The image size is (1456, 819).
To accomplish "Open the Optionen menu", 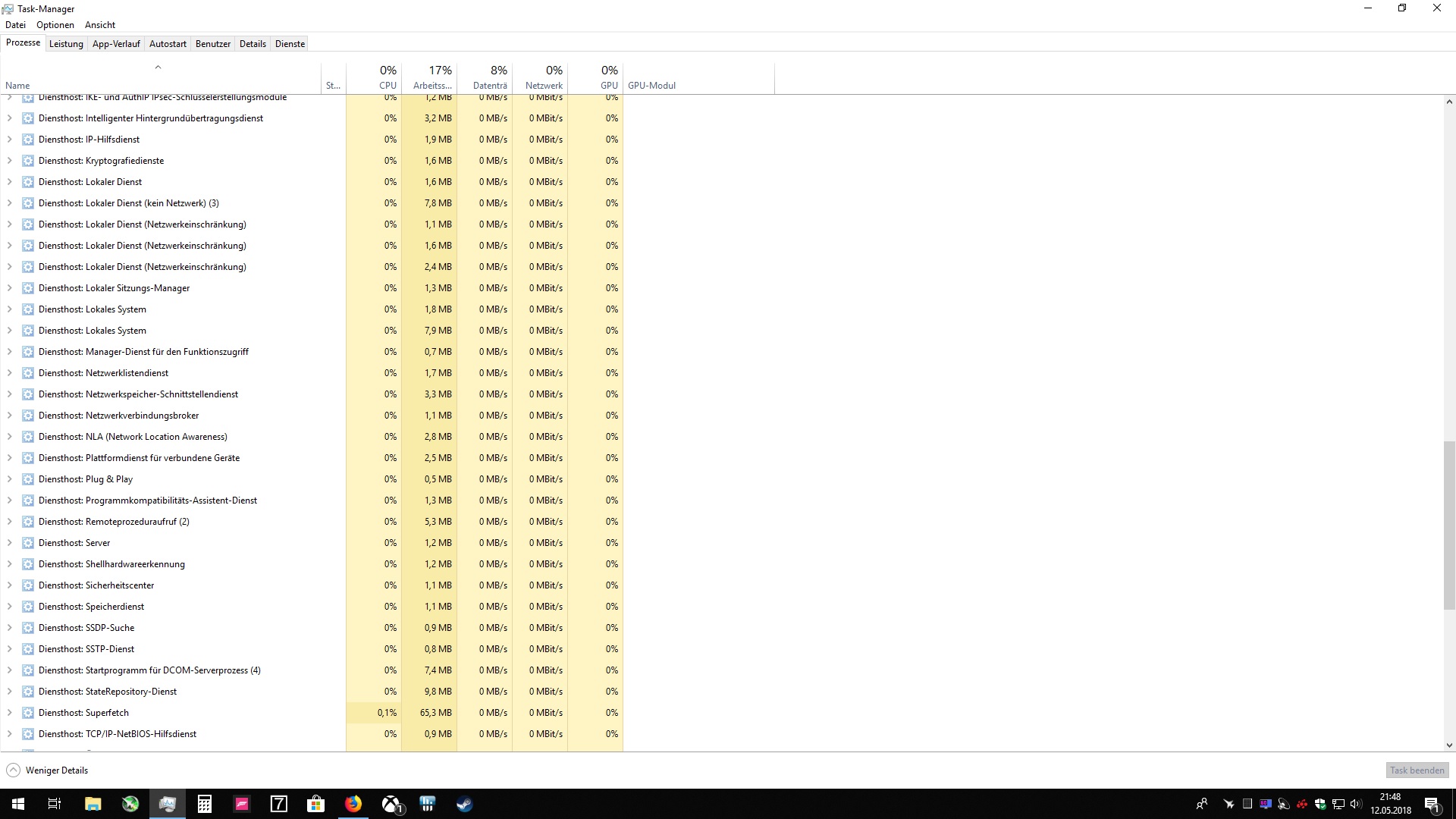I will coord(55,25).
